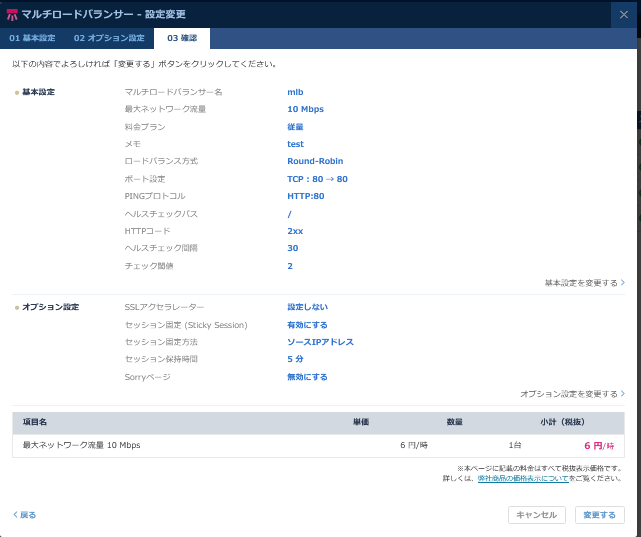Click the chevron beside オプション設定を変更する
The image size is (641, 537).
tap(622, 394)
